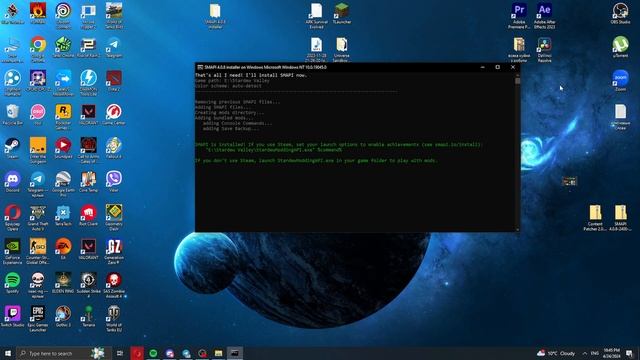This screenshot has height=360, width=640.
Task: Open the EA app desktop shortcut
Action: tap(63, 249)
